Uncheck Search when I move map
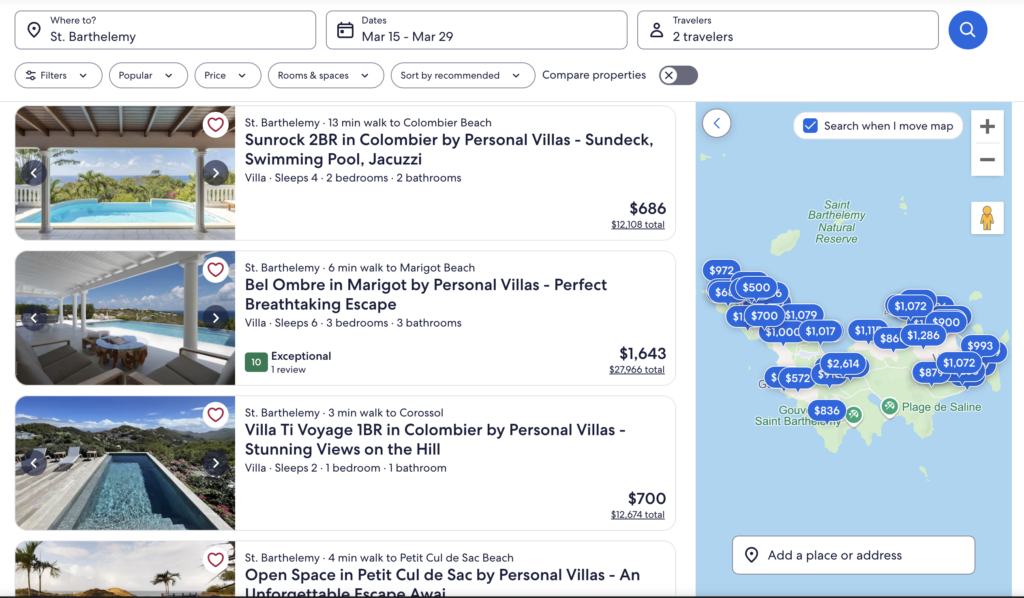 click(x=810, y=126)
